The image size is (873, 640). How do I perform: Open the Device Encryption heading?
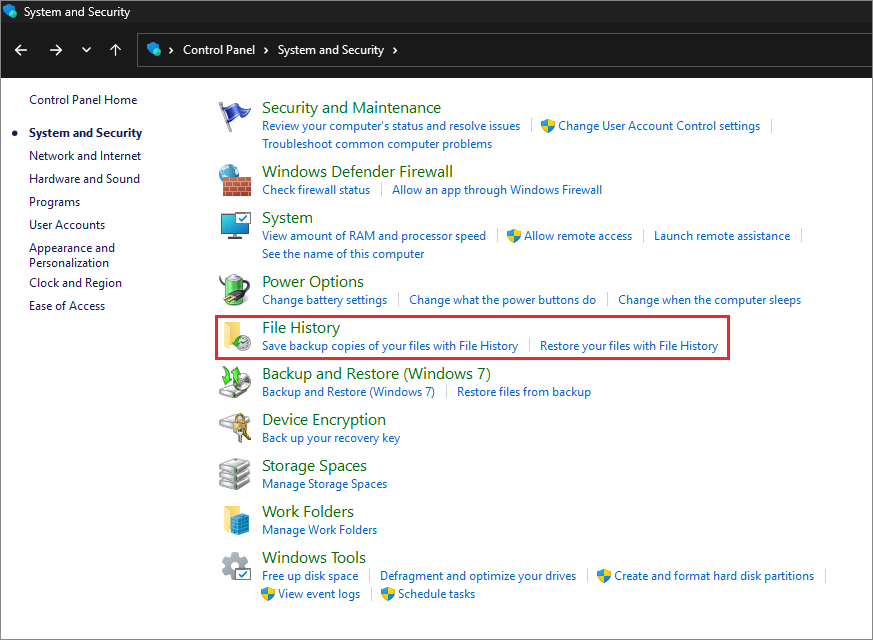323,420
